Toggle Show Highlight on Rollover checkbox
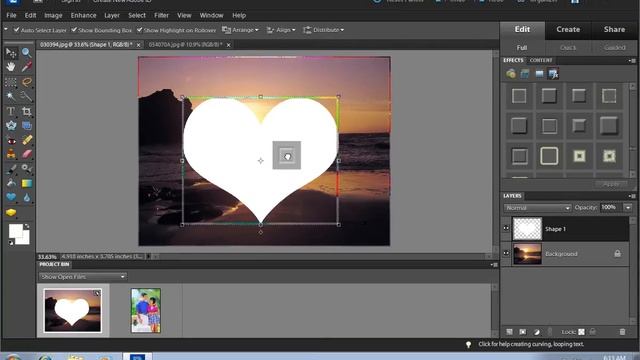This screenshot has width=640, height=360. pyautogui.click(x=139, y=30)
